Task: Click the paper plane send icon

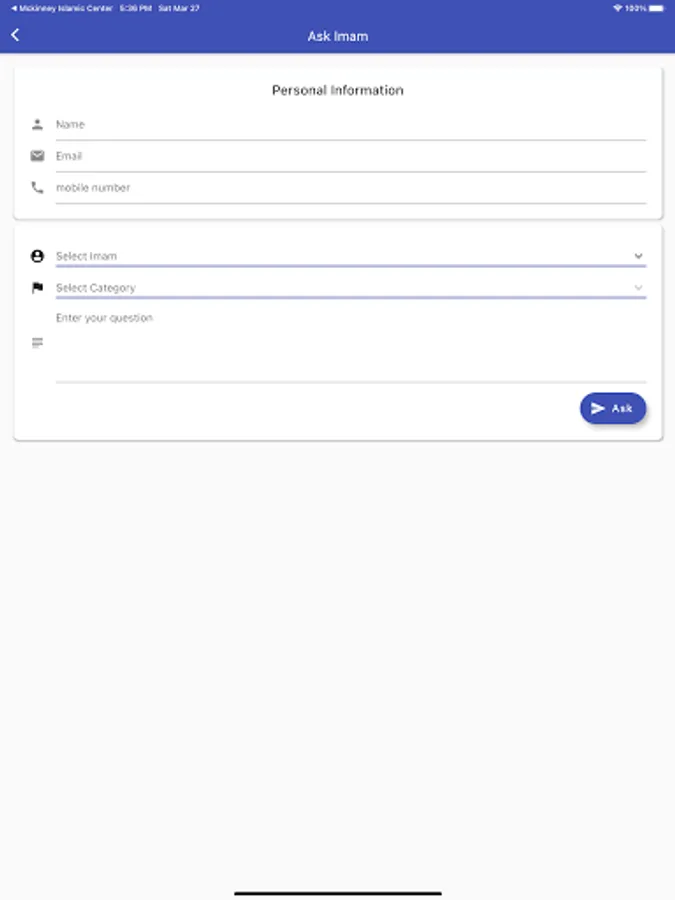Action: coord(598,408)
